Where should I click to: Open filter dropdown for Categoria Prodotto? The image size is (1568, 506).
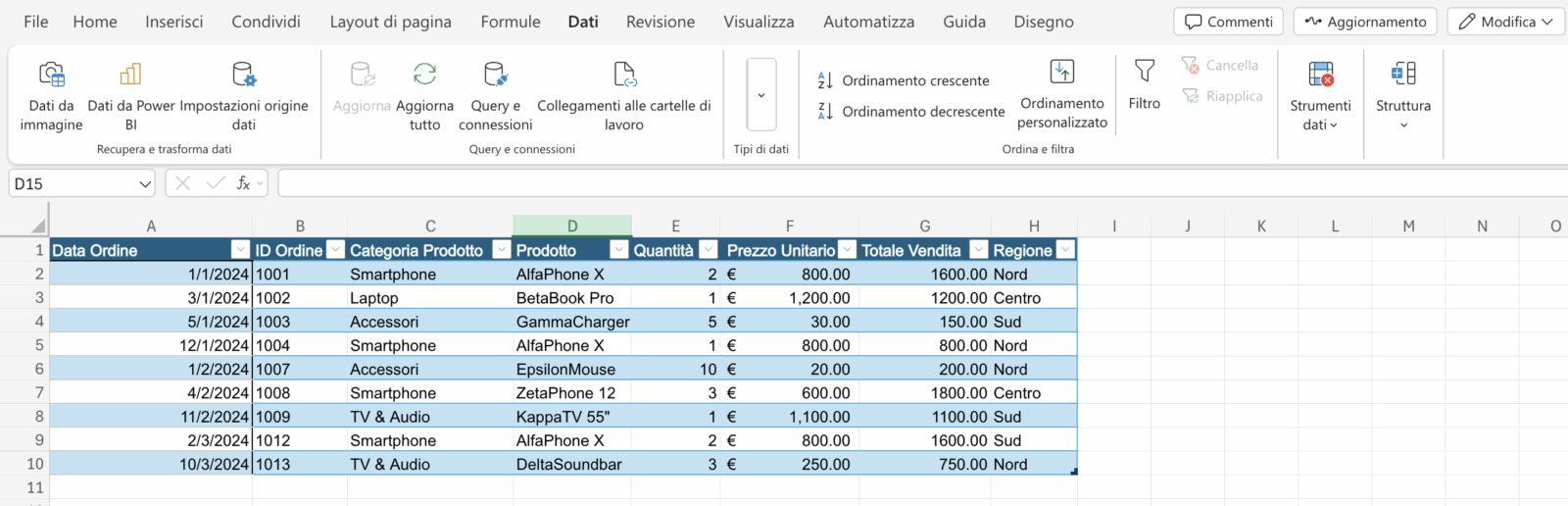(501, 250)
